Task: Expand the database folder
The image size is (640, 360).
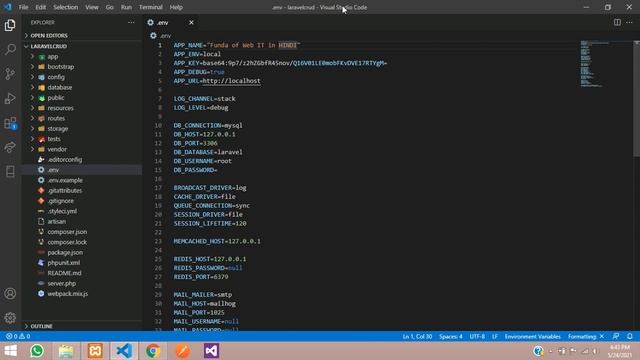Action: pyautogui.click(x=82, y=87)
